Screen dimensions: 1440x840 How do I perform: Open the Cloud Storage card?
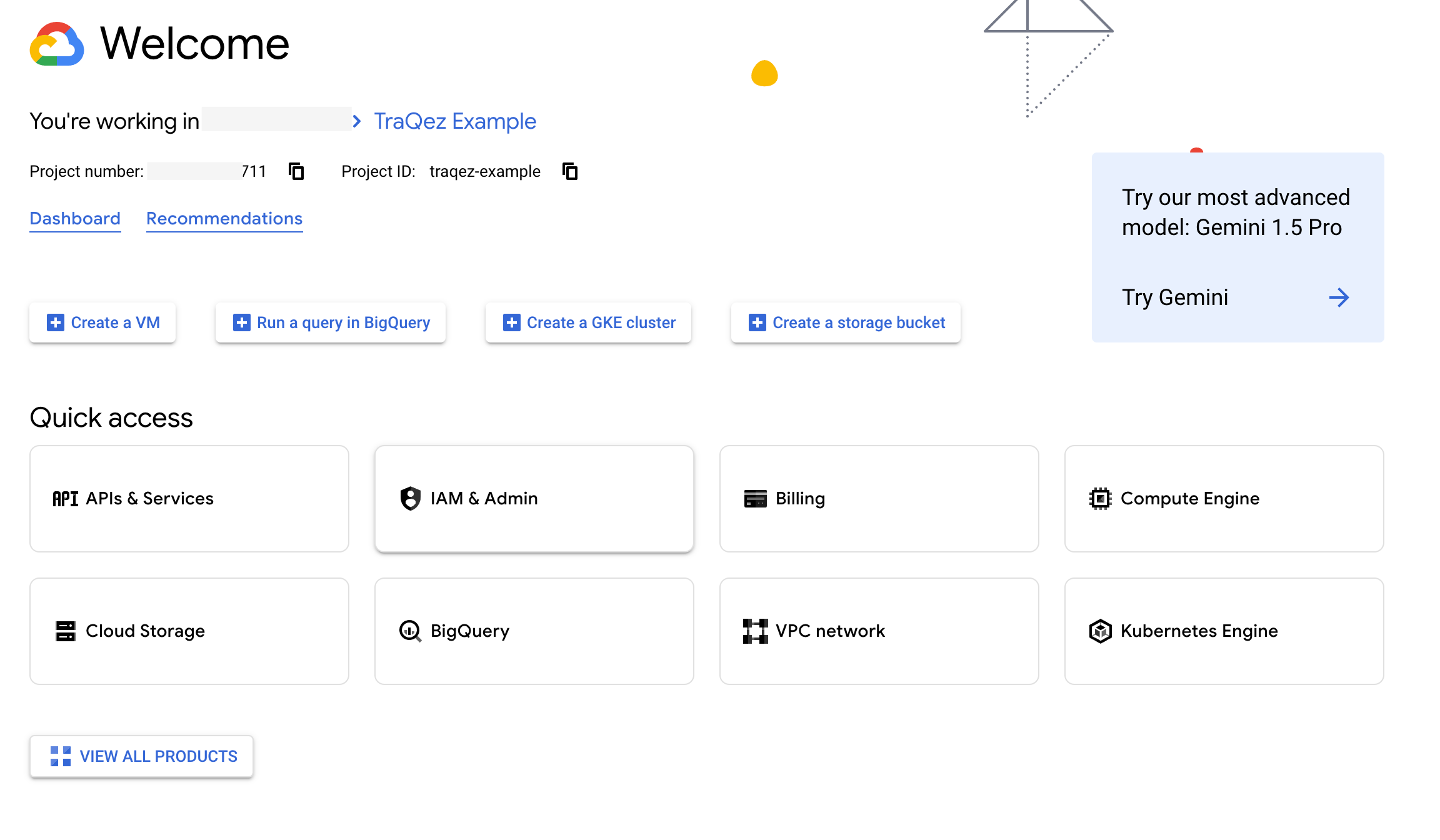pos(189,631)
